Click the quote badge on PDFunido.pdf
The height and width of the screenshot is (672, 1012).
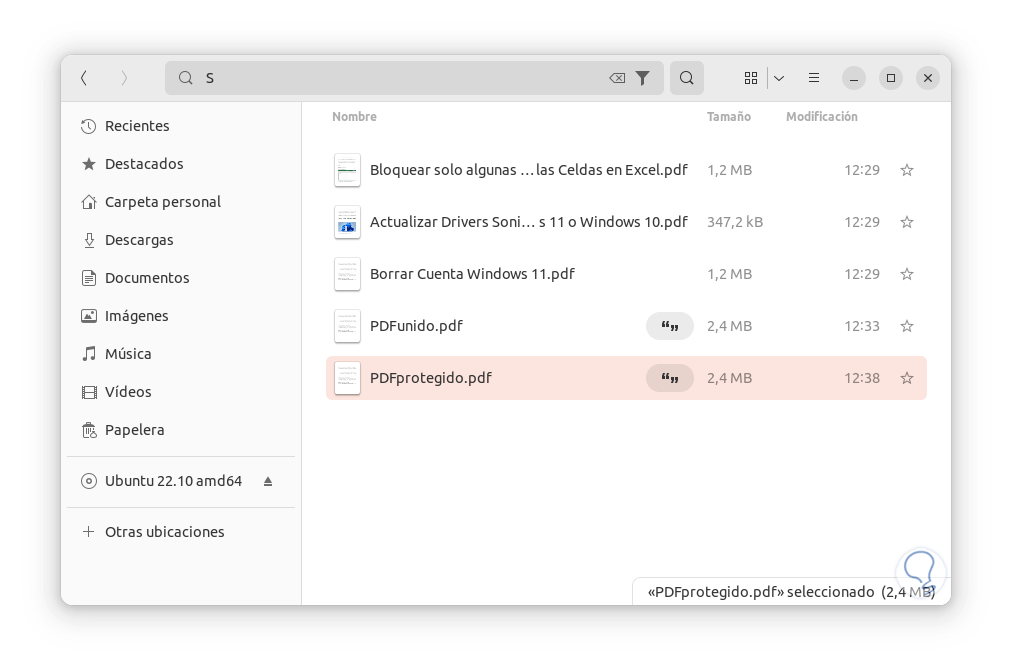pos(670,326)
